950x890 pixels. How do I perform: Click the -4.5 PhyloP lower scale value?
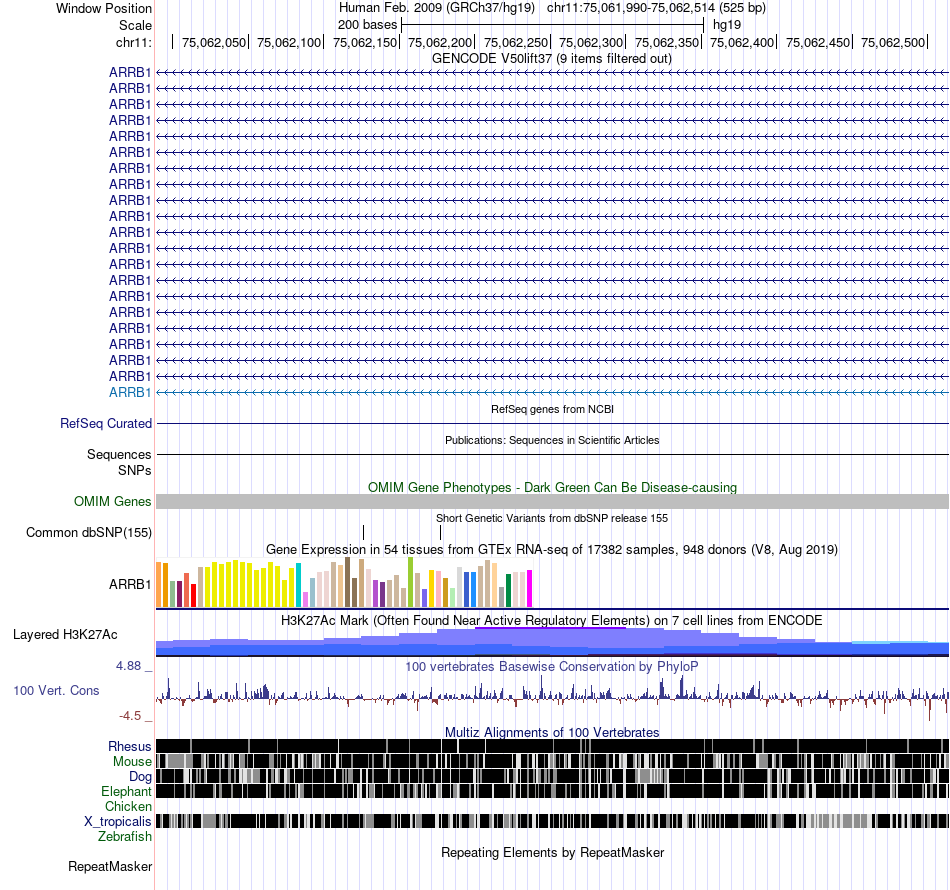point(130,716)
